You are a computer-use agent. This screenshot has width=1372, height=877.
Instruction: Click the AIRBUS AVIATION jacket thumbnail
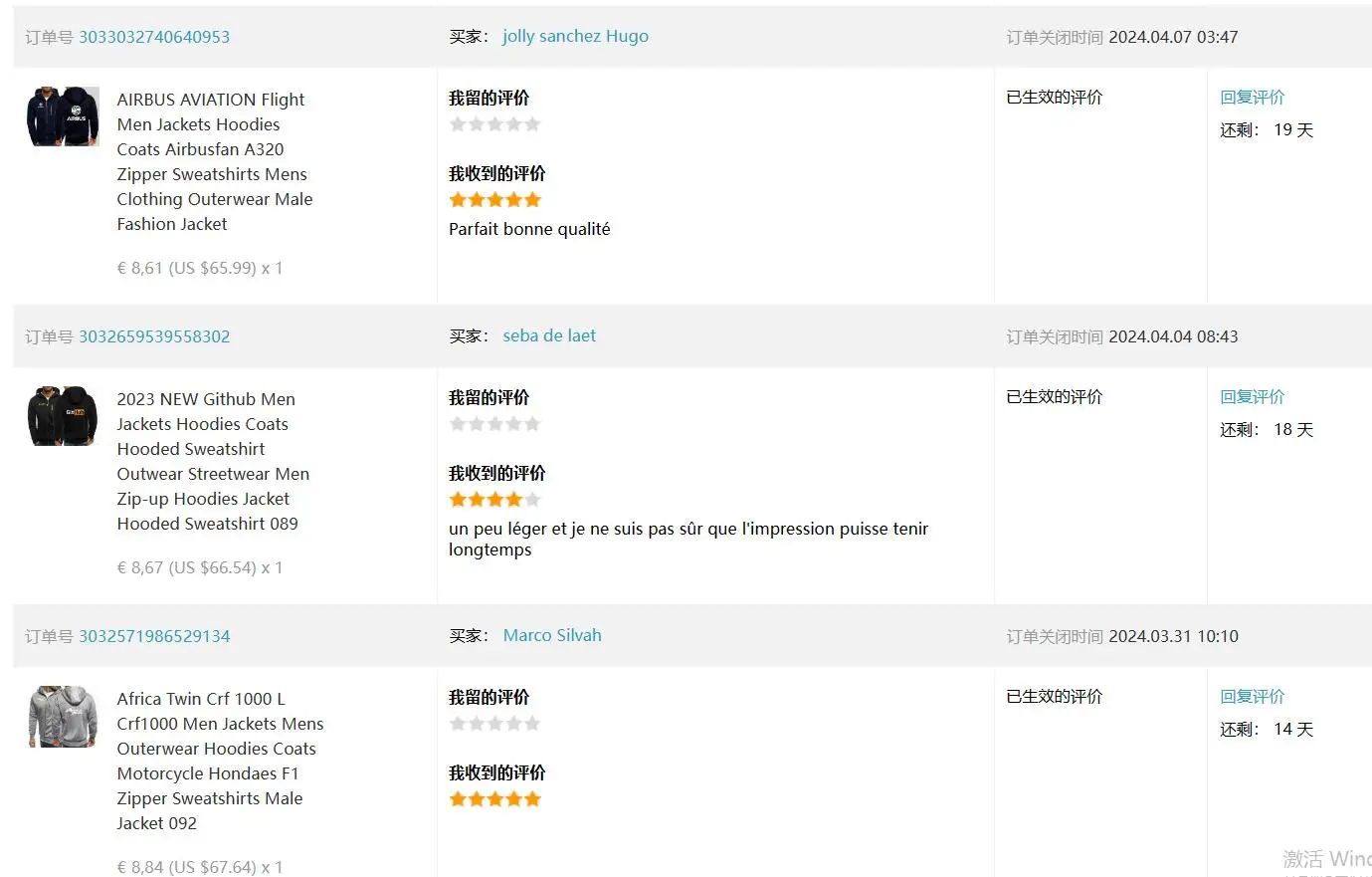click(63, 116)
